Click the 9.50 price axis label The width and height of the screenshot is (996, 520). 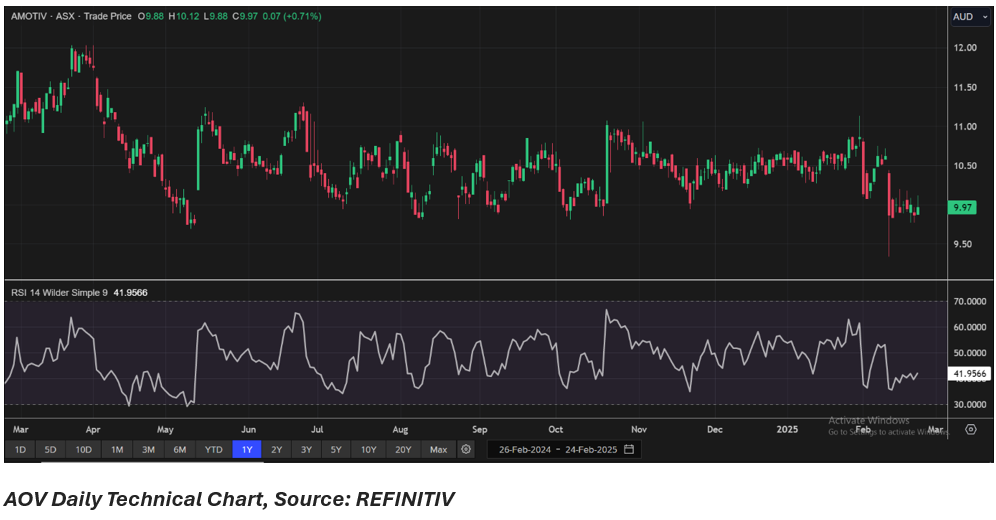coord(962,244)
